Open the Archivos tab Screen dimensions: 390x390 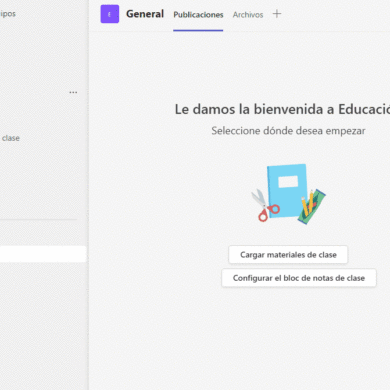pyautogui.click(x=248, y=15)
